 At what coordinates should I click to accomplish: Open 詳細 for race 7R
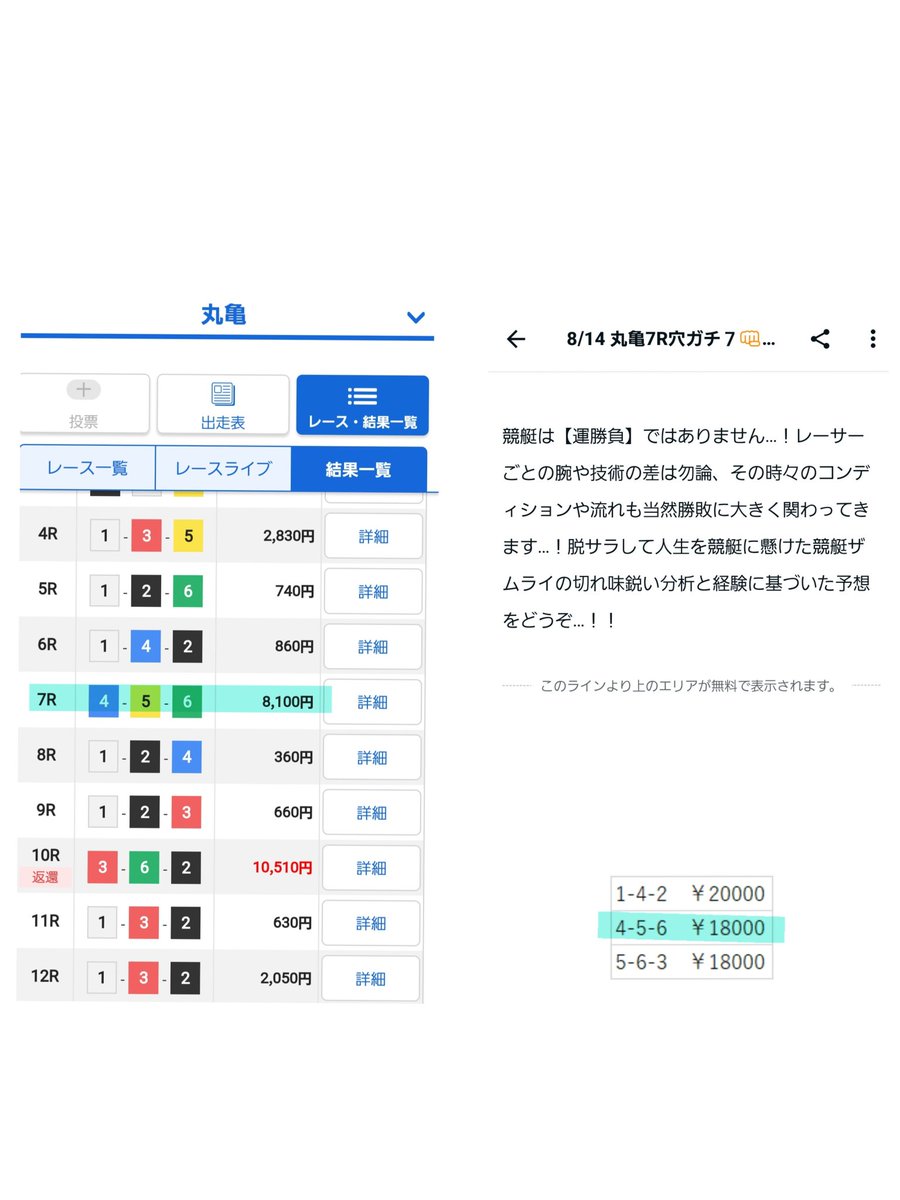click(x=373, y=702)
